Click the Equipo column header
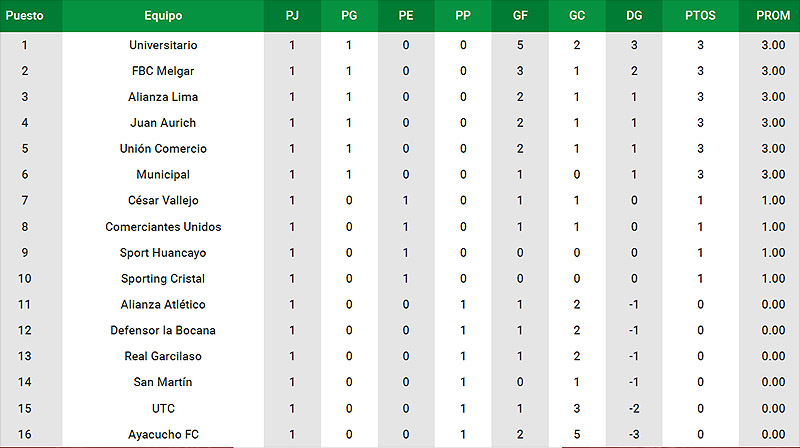The image size is (800, 448). point(163,16)
